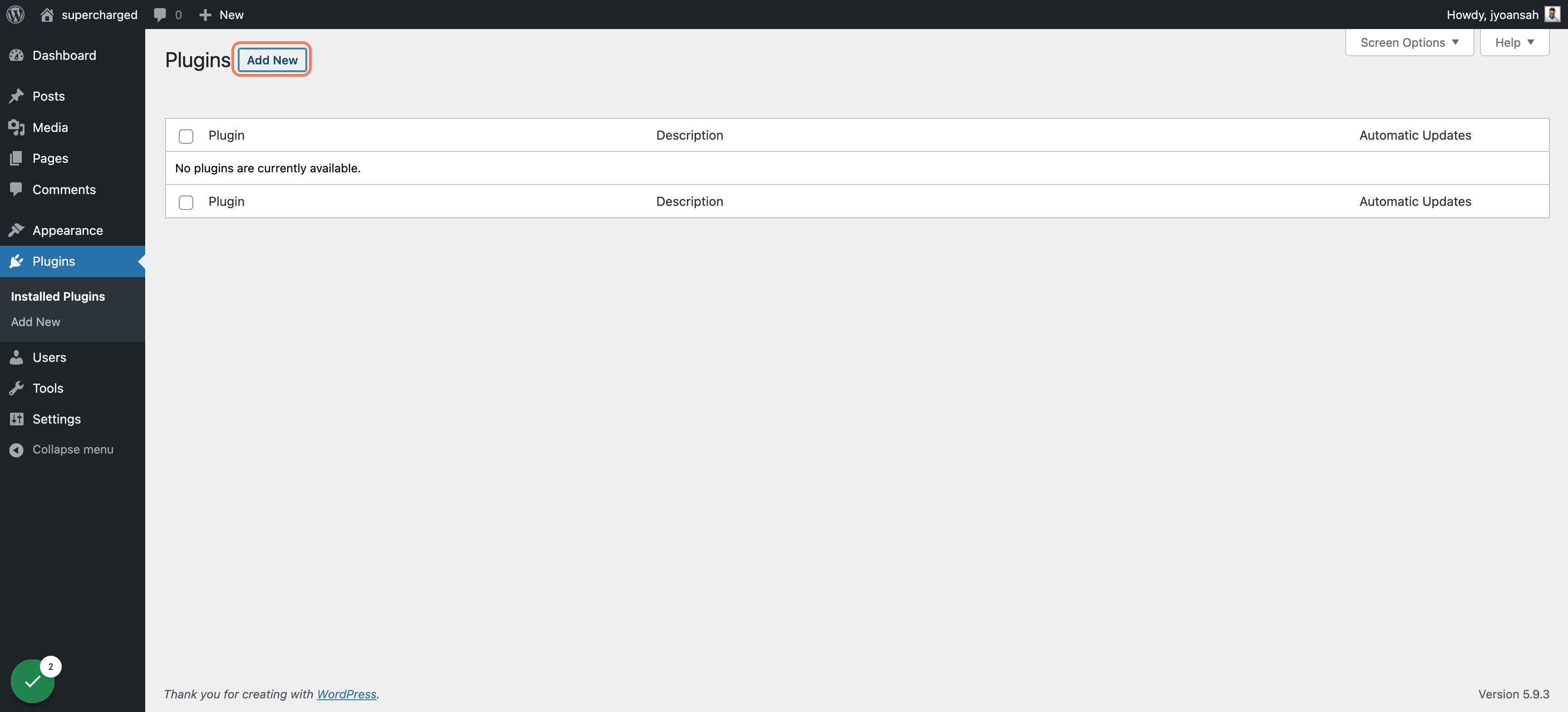Click the Users menu label
This screenshot has height=712, width=1568.
click(49, 357)
